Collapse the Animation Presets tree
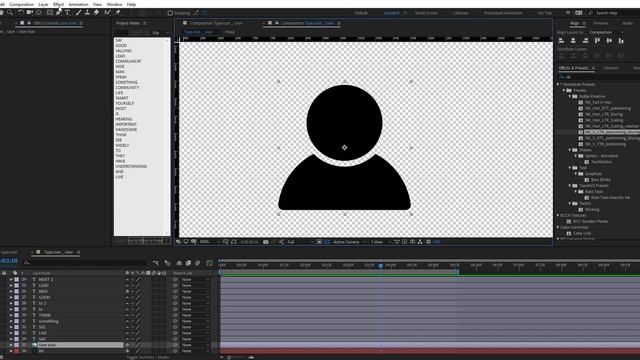 point(558,84)
